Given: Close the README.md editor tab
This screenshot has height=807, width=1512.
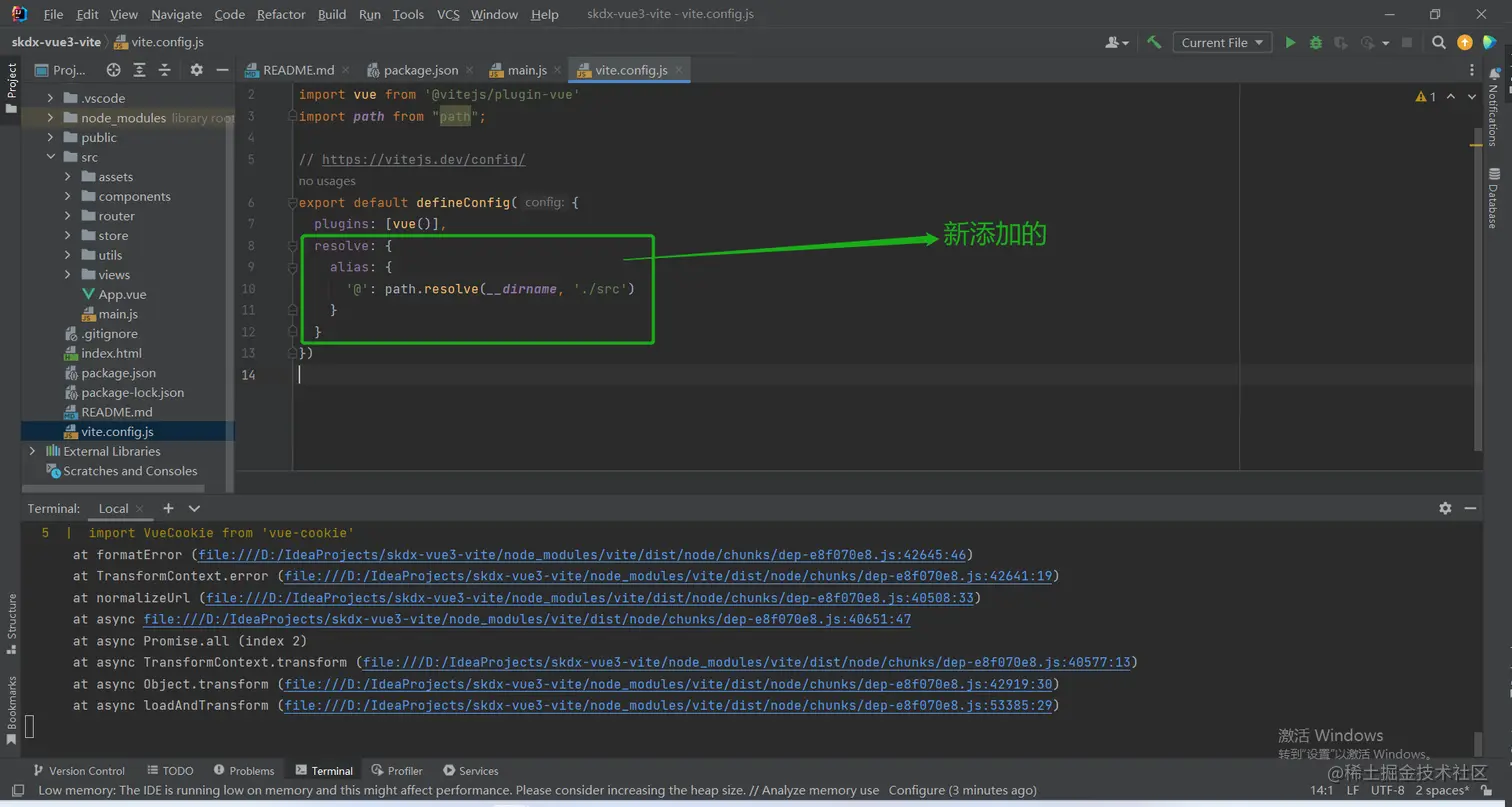Looking at the screenshot, I should pyautogui.click(x=346, y=70).
